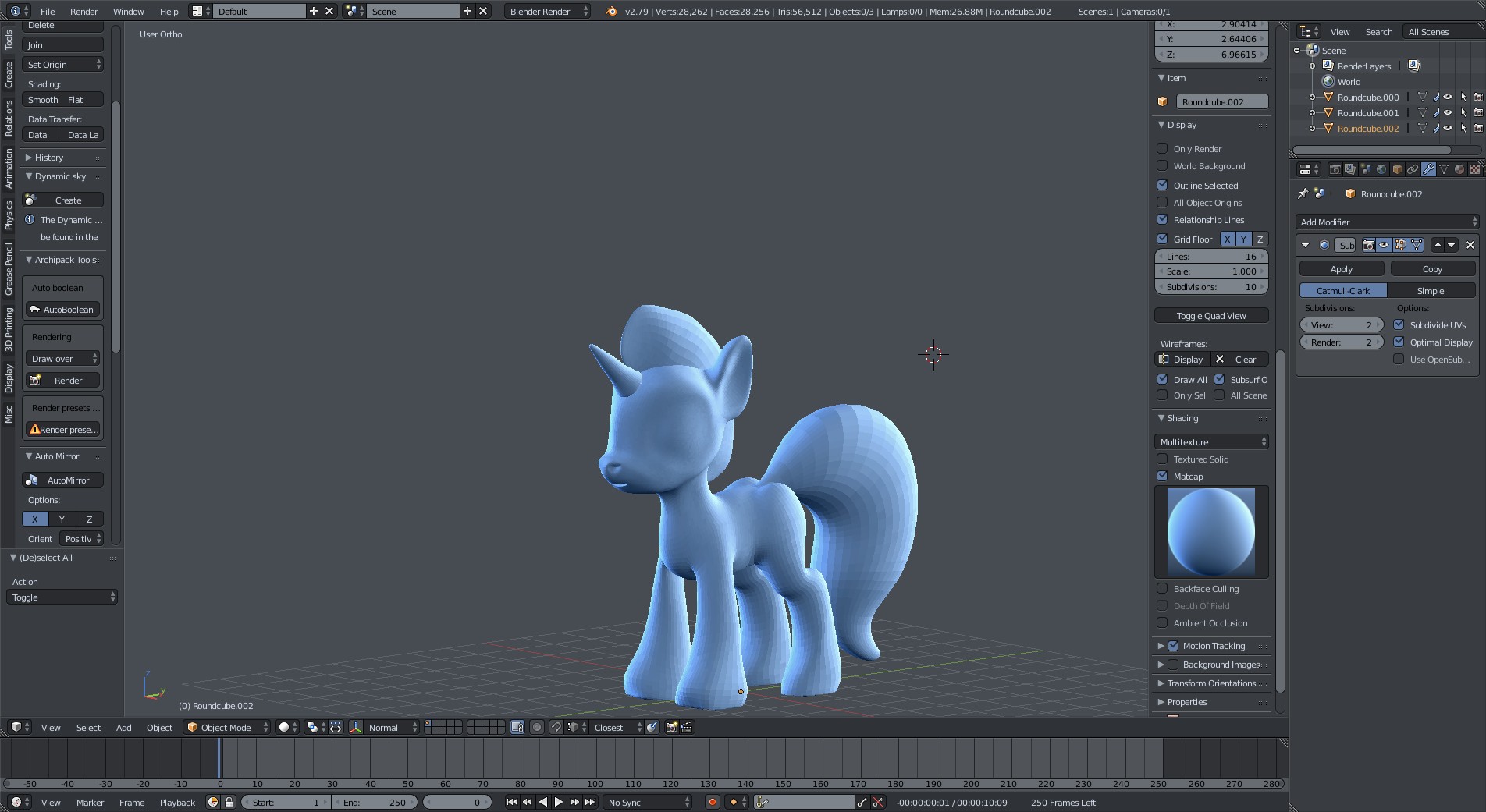Open Material properties sphere tab
Screen dimensions: 1486x812
(x=1459, y=169)
